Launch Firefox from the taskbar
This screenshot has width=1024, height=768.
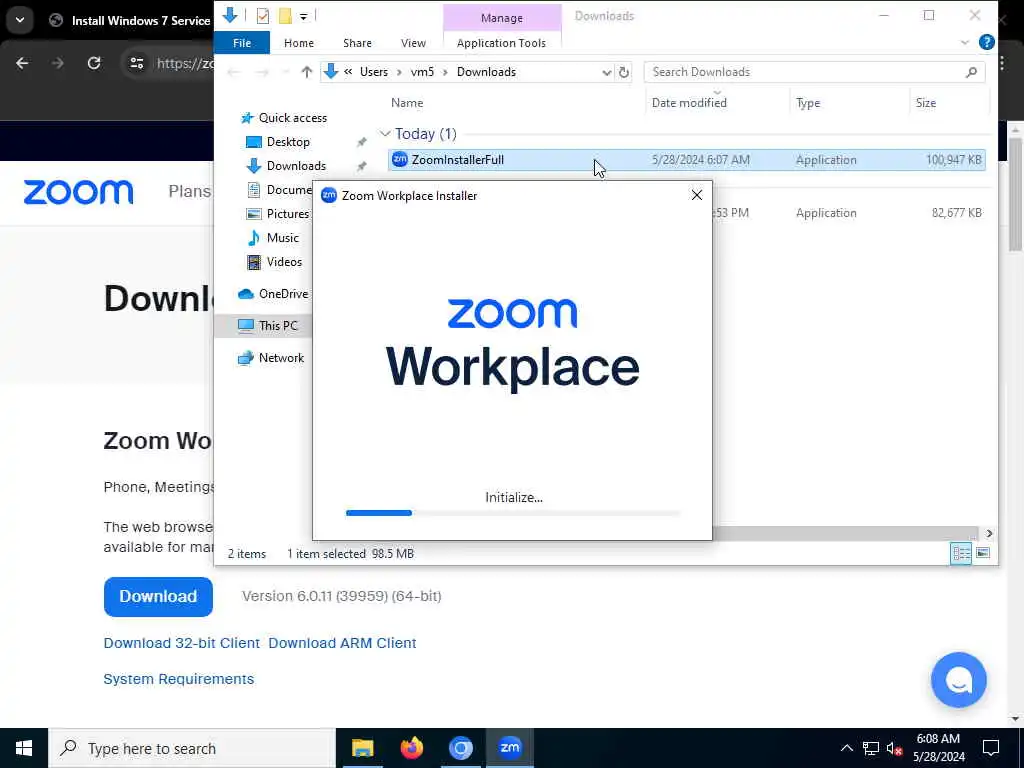click(x=411, y=748)
